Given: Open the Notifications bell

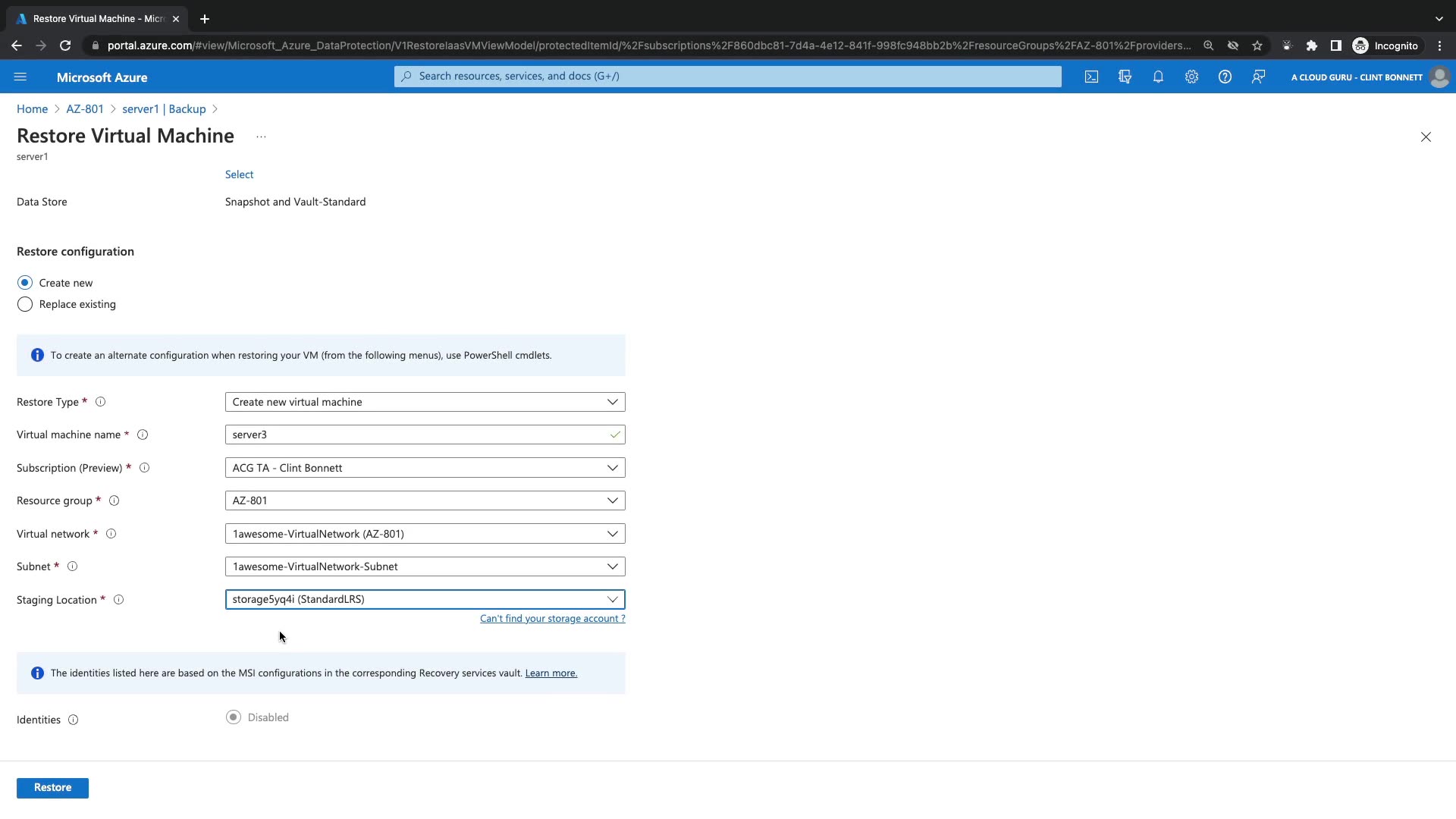Looking at the screenshot, I should [1158, 77].
